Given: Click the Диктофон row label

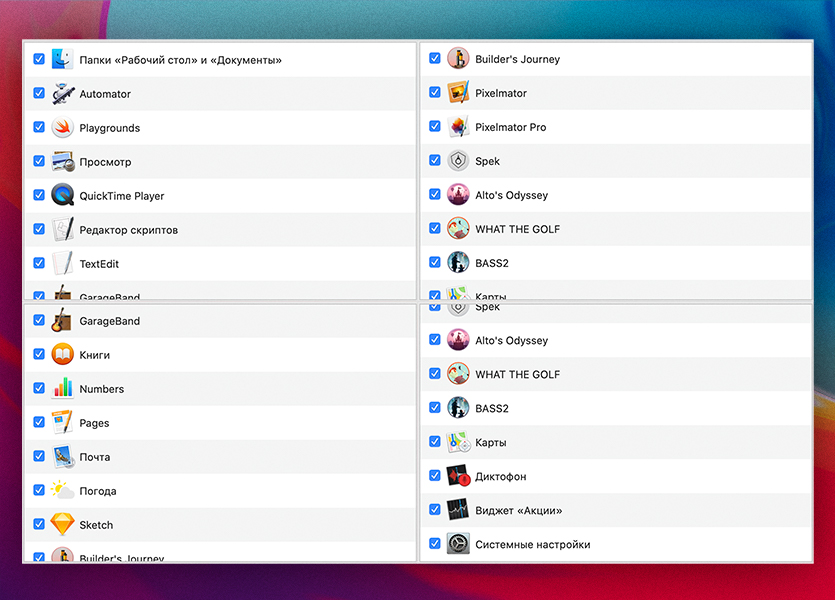Looking at the screenshot, I should click(500, 477).
